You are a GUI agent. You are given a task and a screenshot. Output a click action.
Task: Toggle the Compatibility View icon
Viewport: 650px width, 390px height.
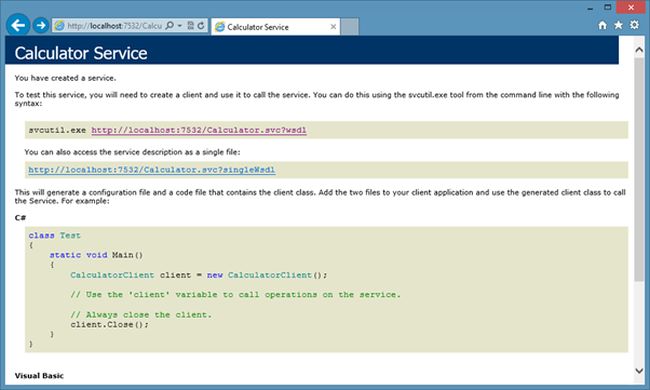pyautogui.click(x=190, y=26)
